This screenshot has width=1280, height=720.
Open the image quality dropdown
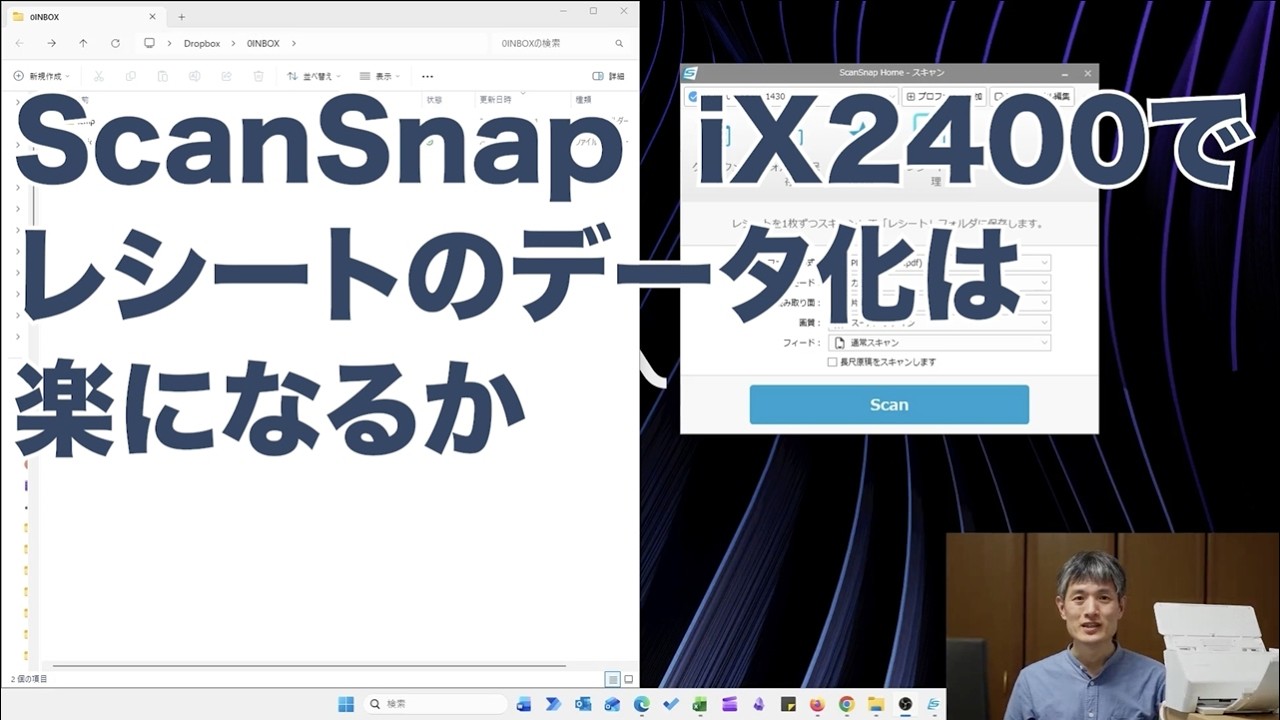pos(939,322)
